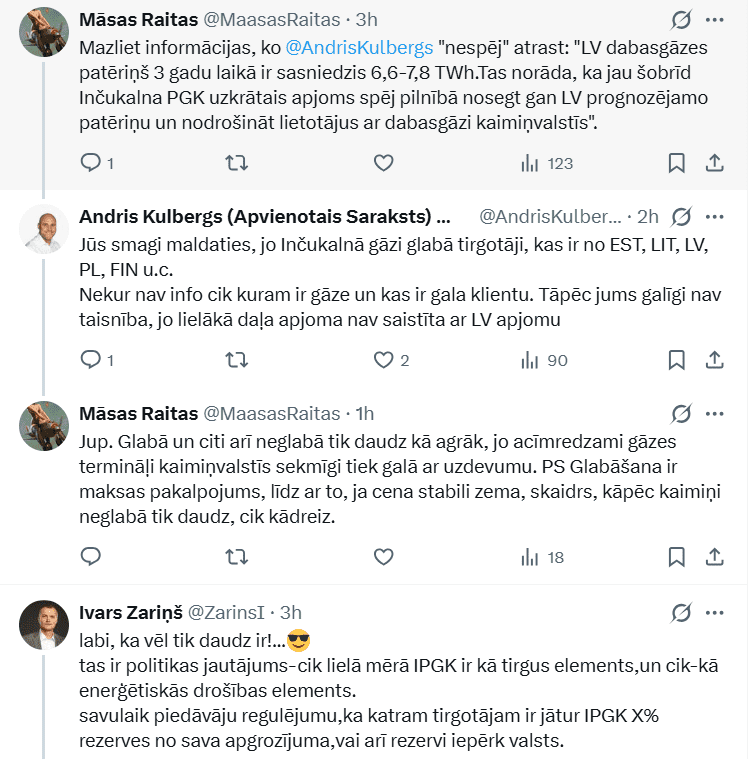The image size is (749, 759).
Task: Repost the Māsas Raitas tweet with 18 views
Action: click(x=237, y=556)
